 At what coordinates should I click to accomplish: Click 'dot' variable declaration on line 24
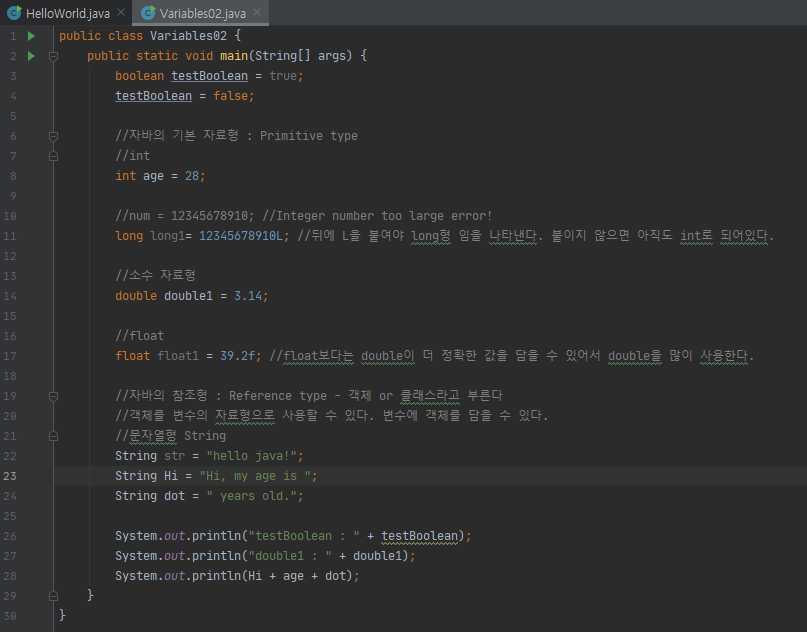(174, 497)
